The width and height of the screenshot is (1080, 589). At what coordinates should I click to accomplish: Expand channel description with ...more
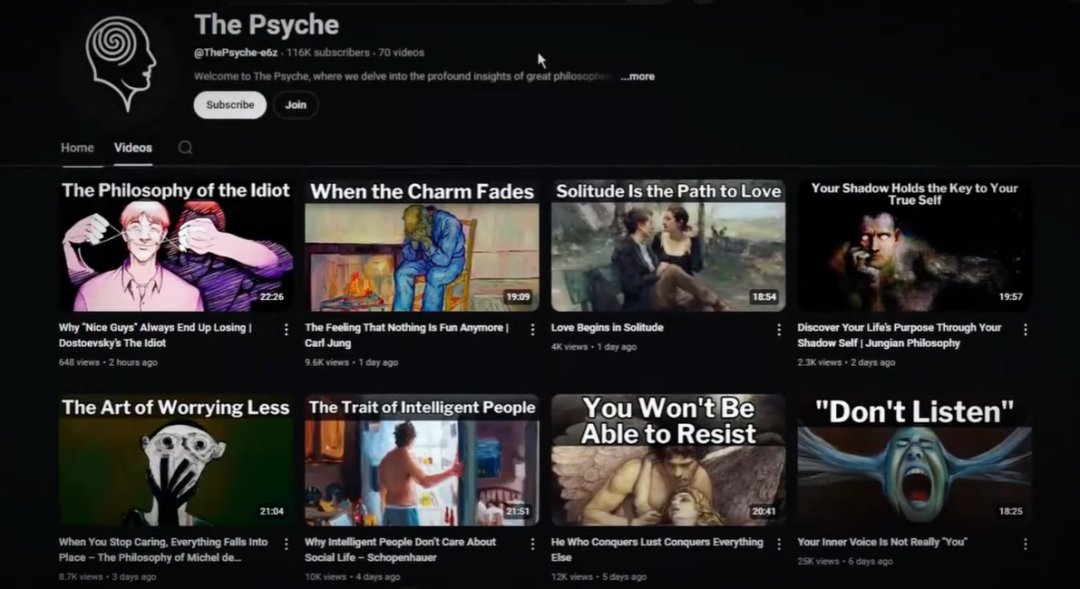coord(637,77)
